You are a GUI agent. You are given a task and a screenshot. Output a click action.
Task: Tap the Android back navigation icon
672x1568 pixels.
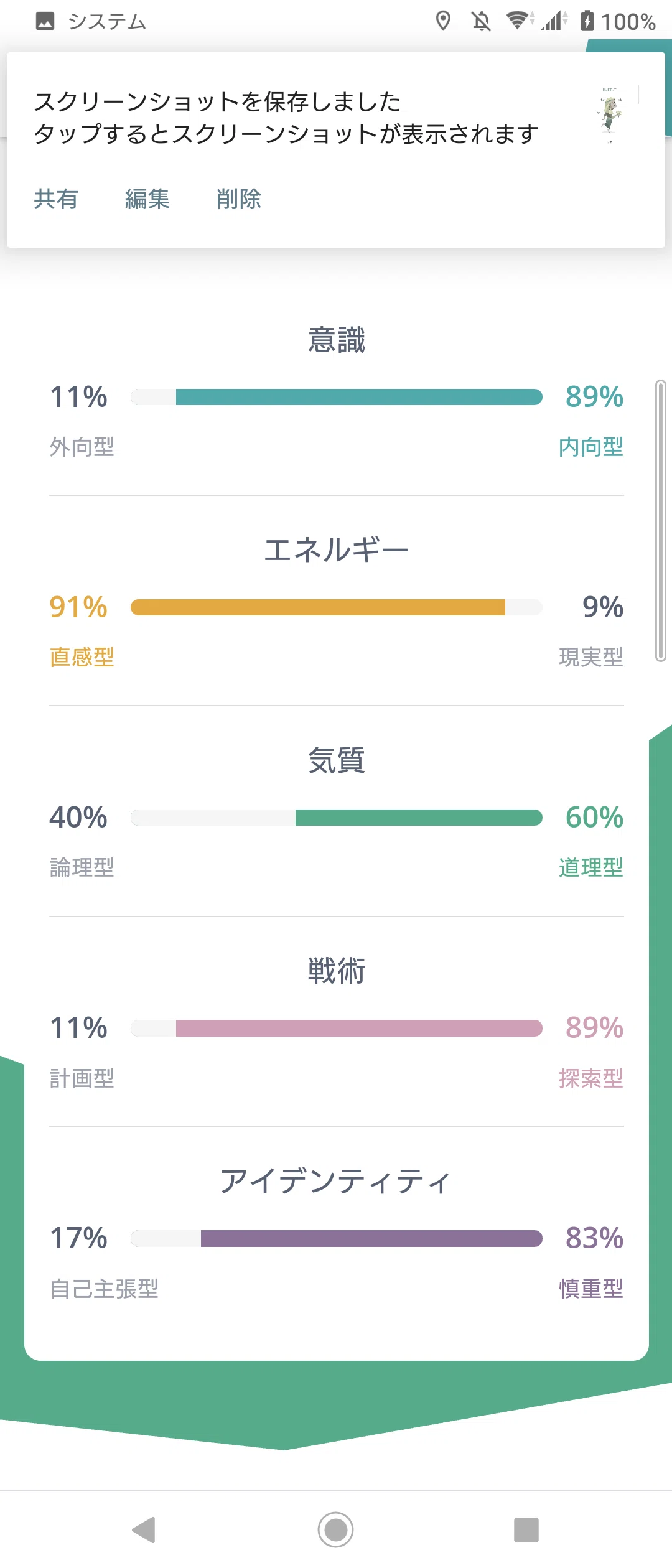144,1529
